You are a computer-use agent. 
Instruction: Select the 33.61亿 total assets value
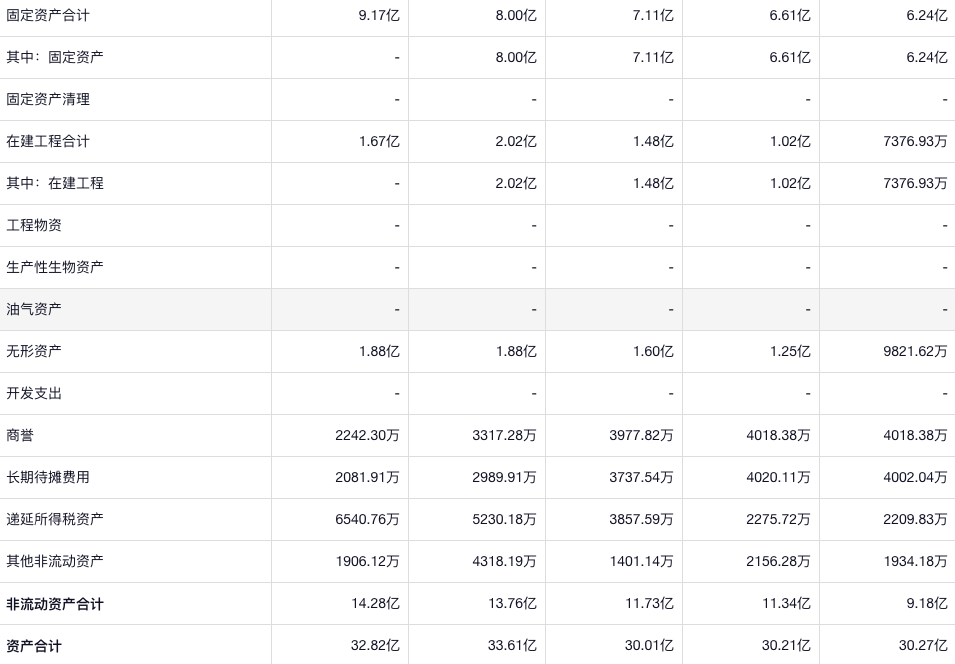point(512,646)
